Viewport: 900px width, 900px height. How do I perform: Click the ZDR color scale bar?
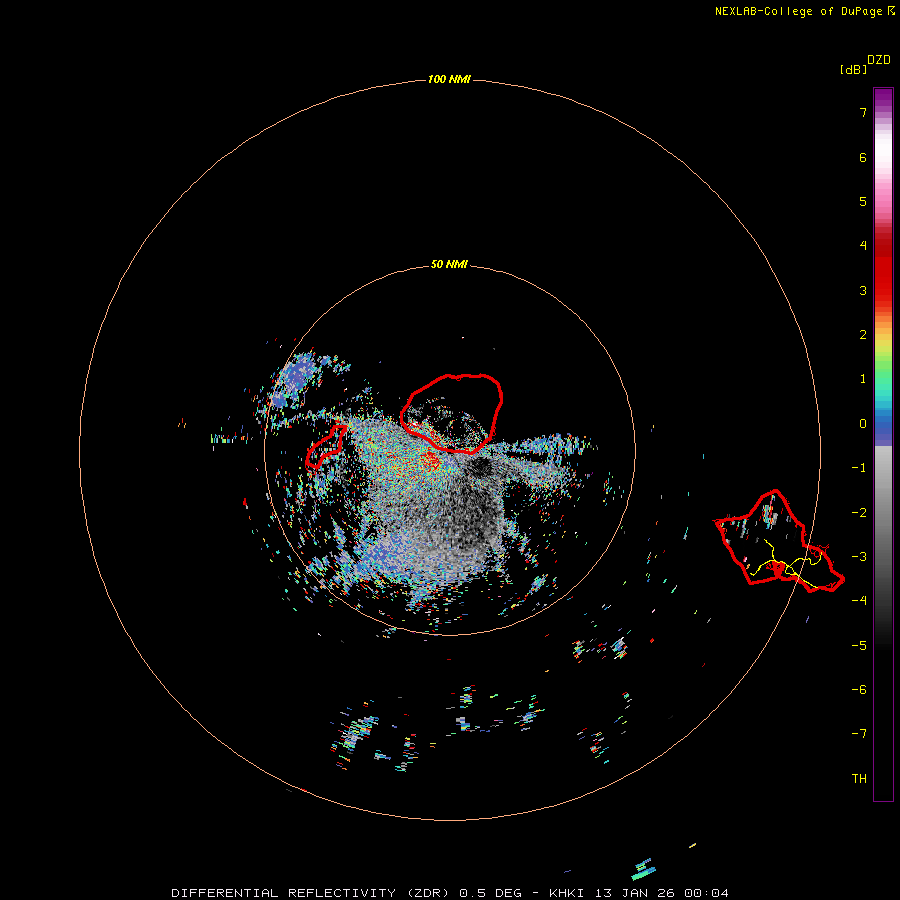click(883, 445)
